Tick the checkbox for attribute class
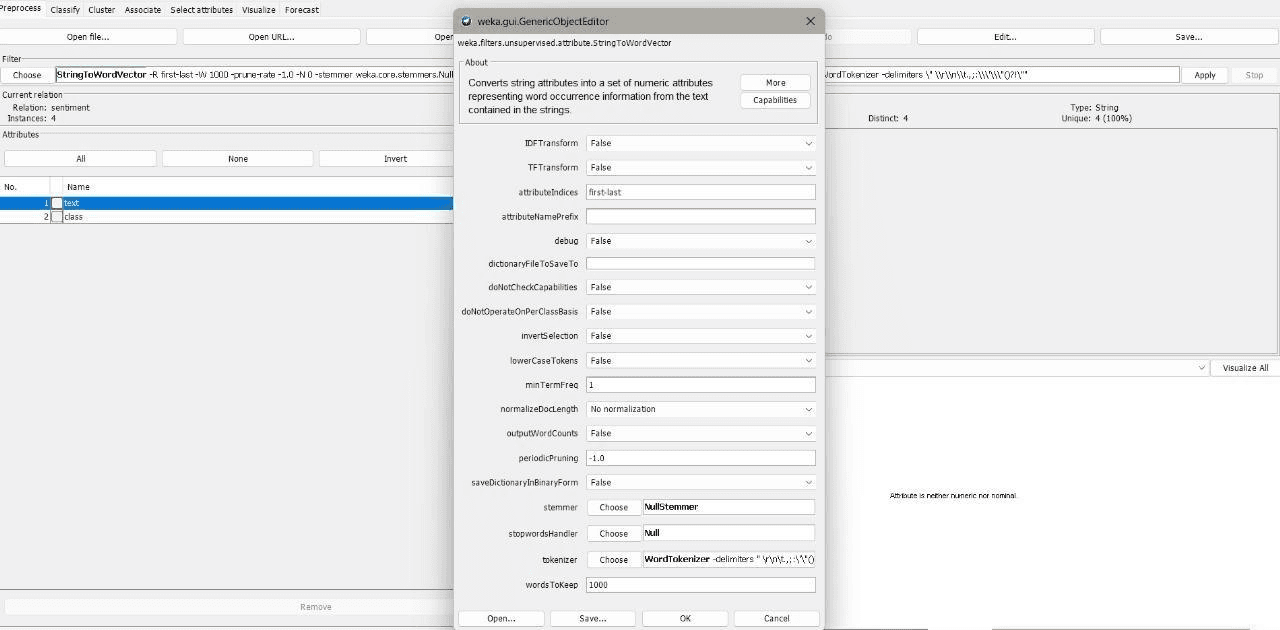Viewport: 1280px width, 630px height. (57, 217)
